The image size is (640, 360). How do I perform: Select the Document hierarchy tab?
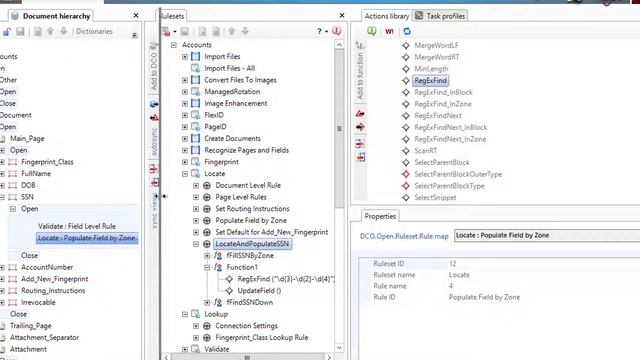(51, 16)
